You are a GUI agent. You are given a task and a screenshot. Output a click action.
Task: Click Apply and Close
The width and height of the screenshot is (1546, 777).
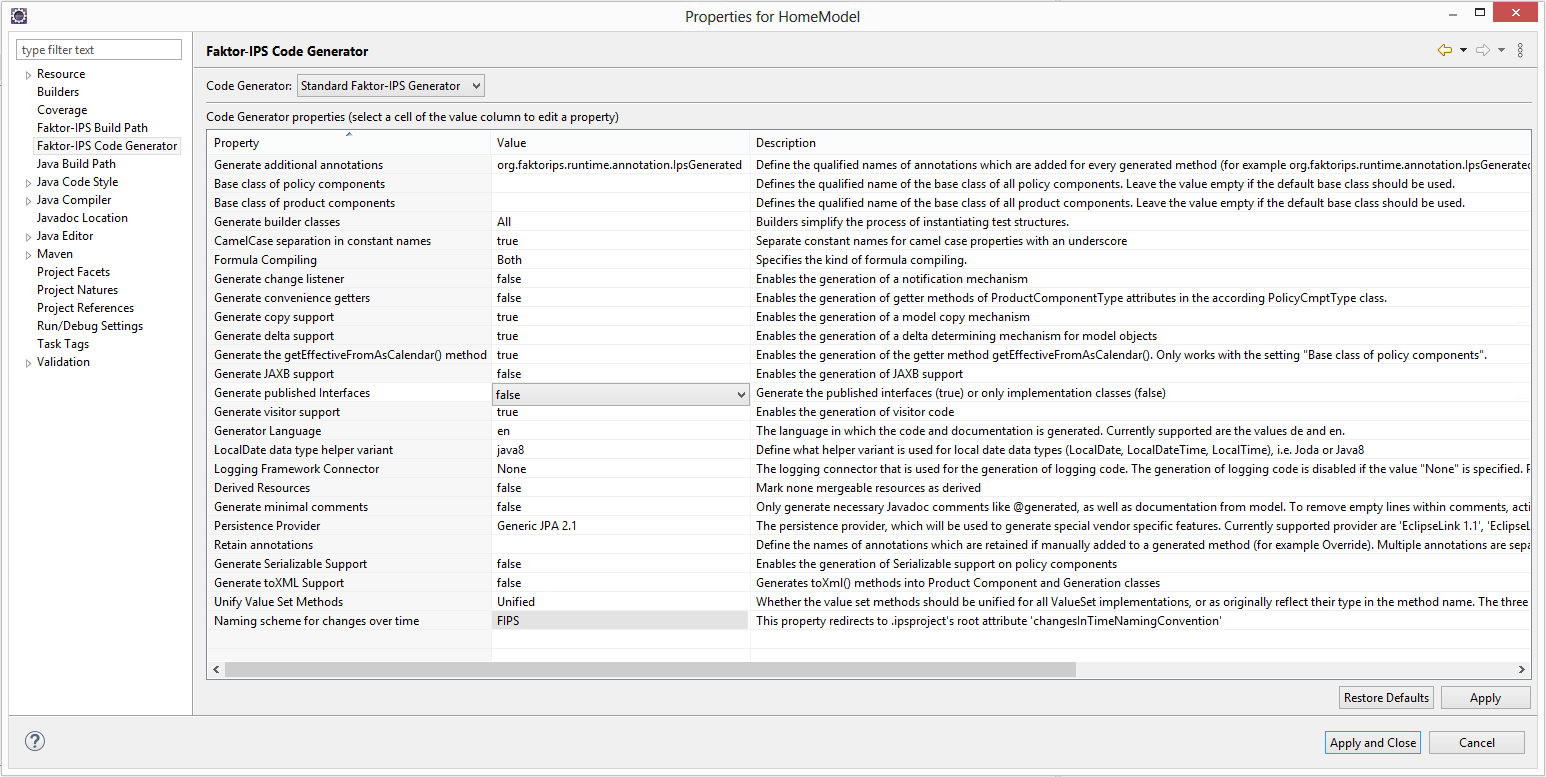click(x=1372, y=743)
